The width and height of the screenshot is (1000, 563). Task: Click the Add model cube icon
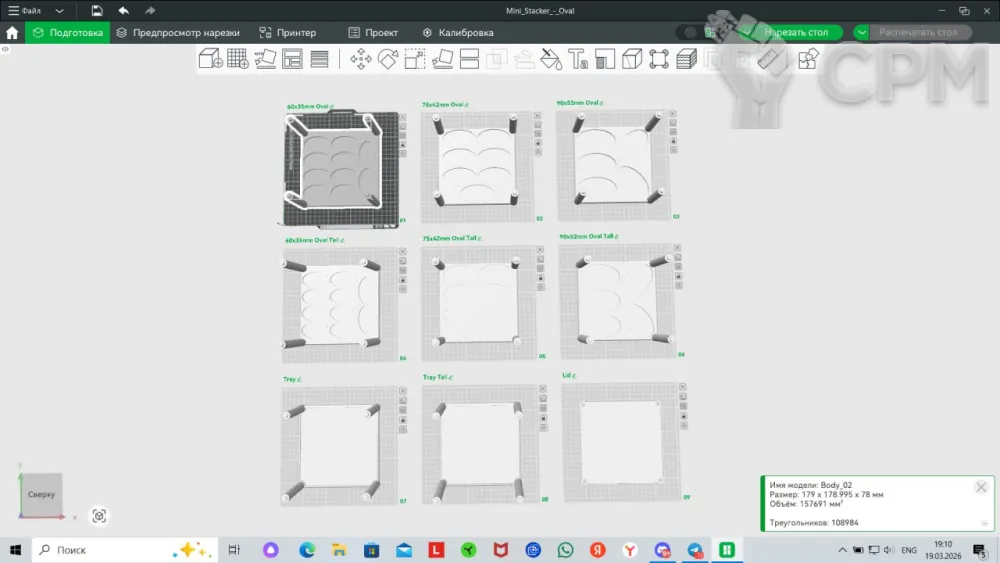(210, 59)
